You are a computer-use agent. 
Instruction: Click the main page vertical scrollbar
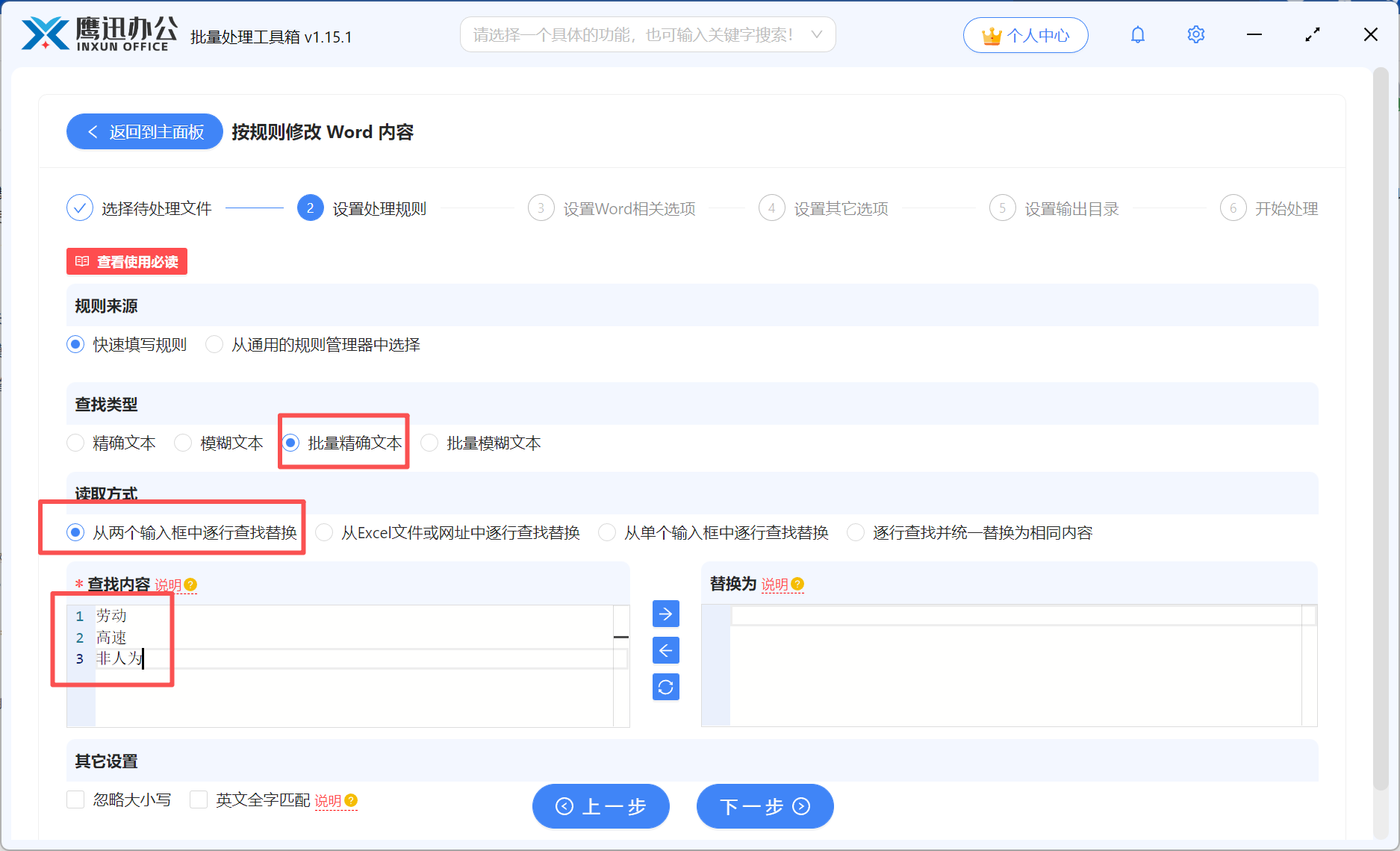coord(1381,429)
